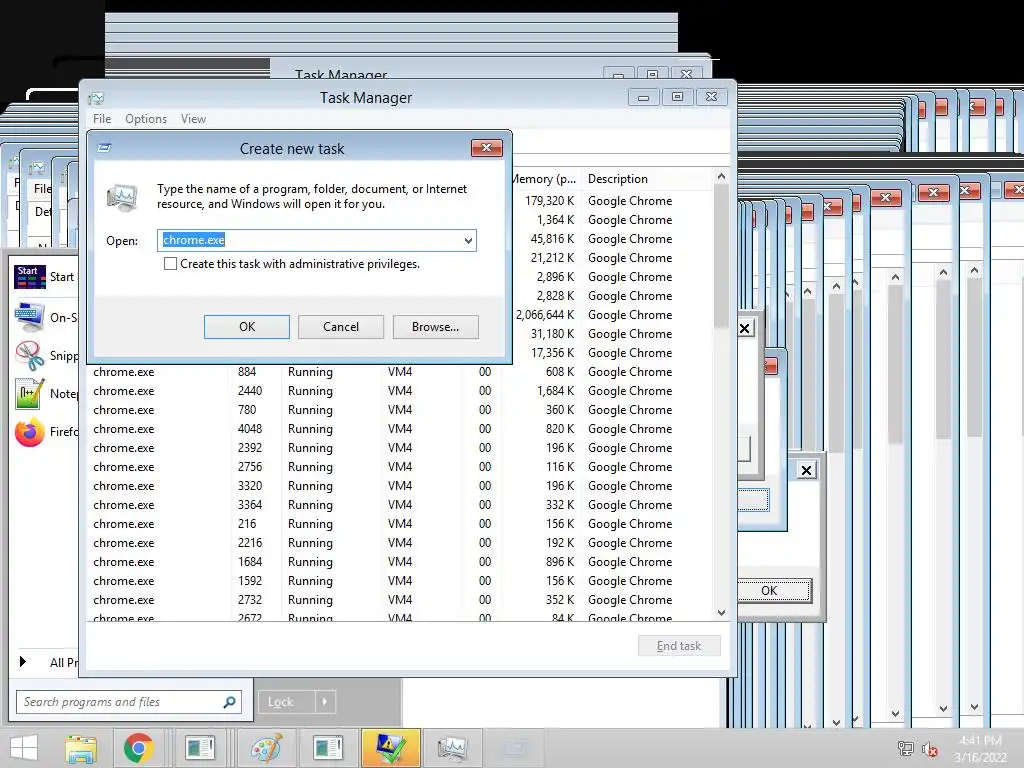This screenshot has height=768, width=1024.
Task: Click the Create new task title icon
Action: click(x=104, y=148)
